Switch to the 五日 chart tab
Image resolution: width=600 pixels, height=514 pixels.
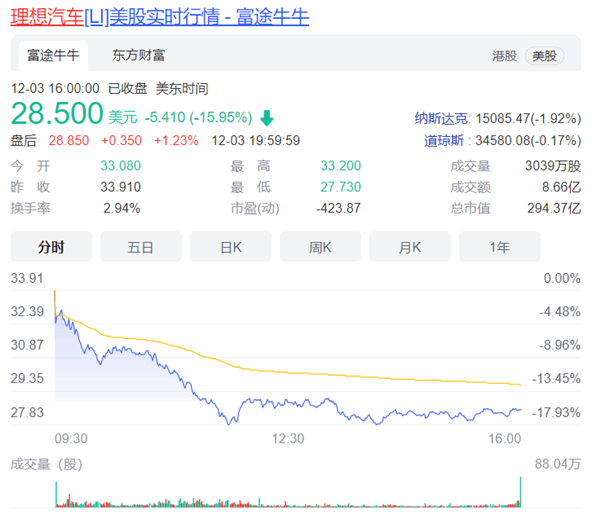click(x=141, y=247)
